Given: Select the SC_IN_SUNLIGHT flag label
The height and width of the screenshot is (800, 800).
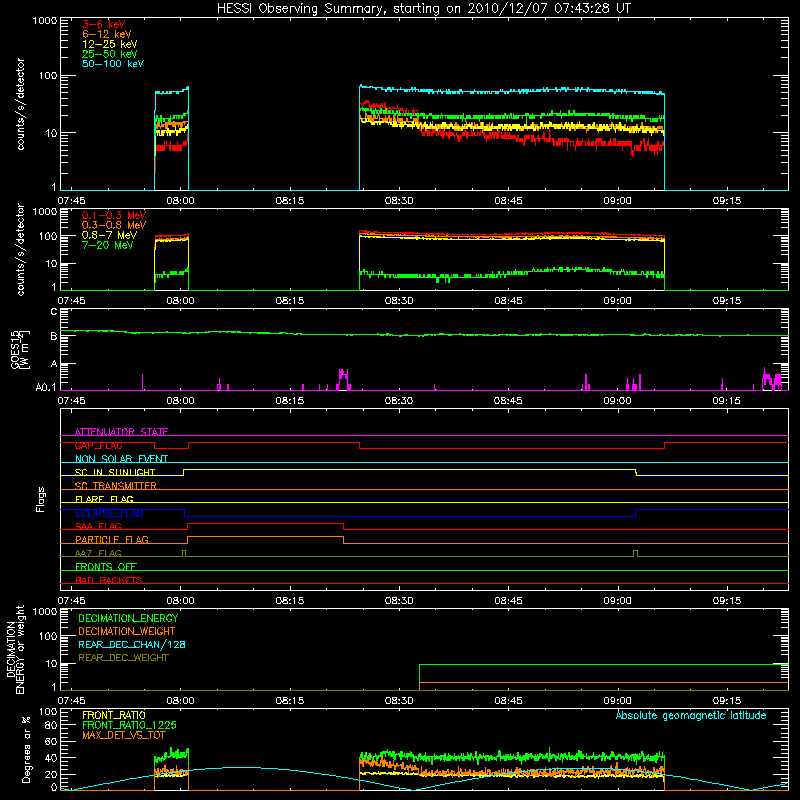Looking at the screenshot, I should click(x=115, y=472).
